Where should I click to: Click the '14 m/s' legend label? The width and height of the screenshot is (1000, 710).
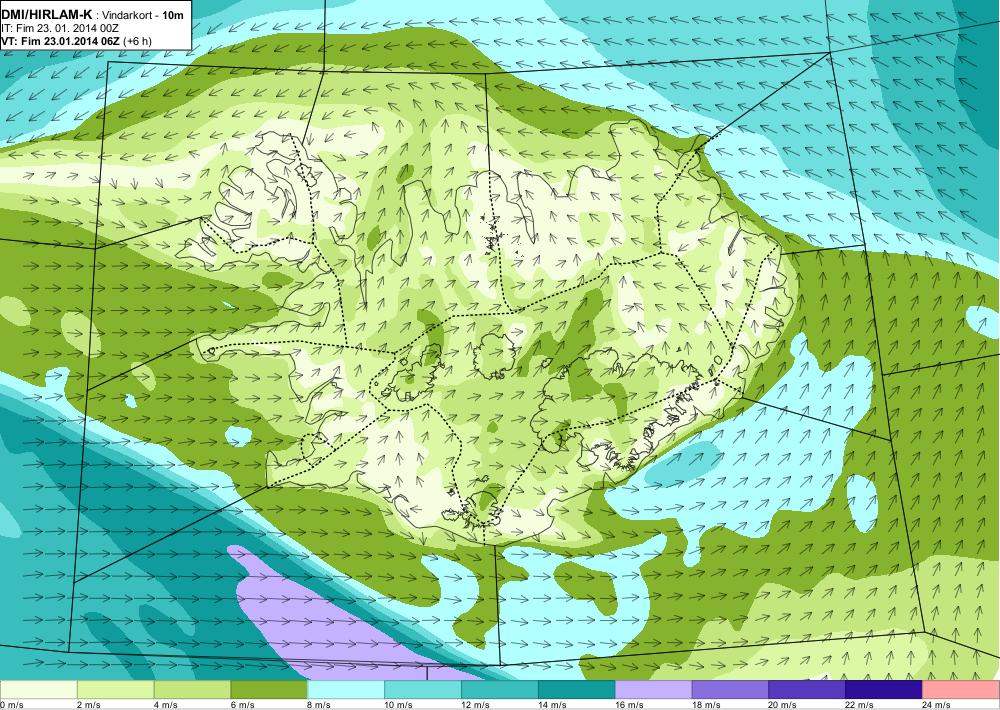click(552, 705)
